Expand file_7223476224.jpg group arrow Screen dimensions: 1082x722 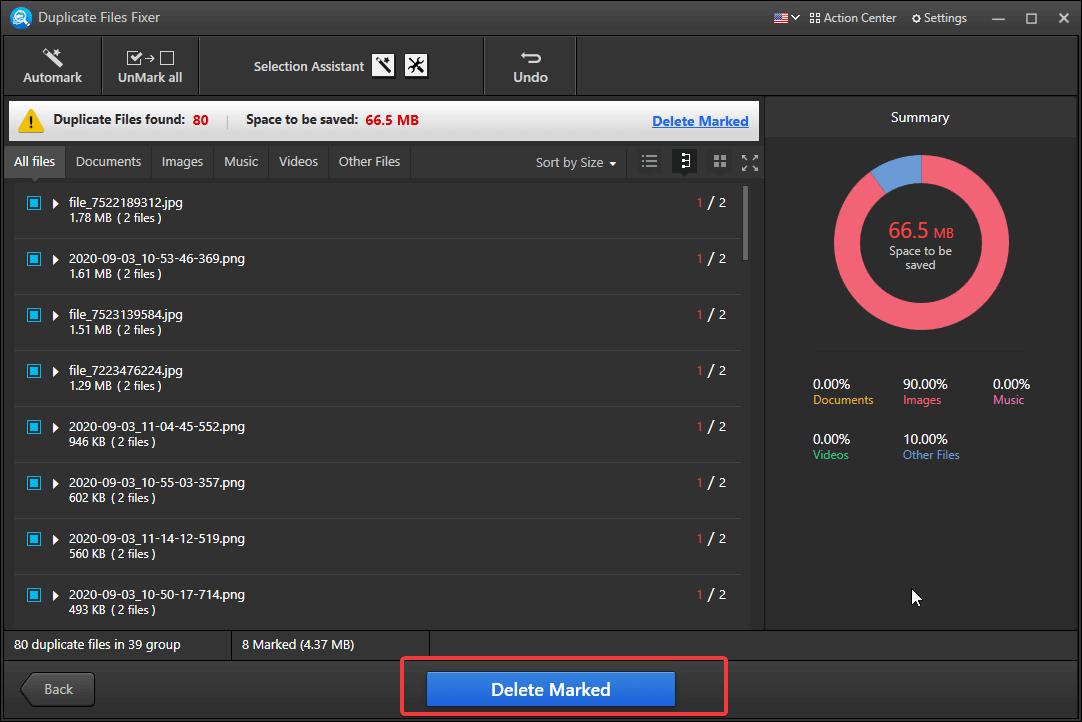point(55,371)
